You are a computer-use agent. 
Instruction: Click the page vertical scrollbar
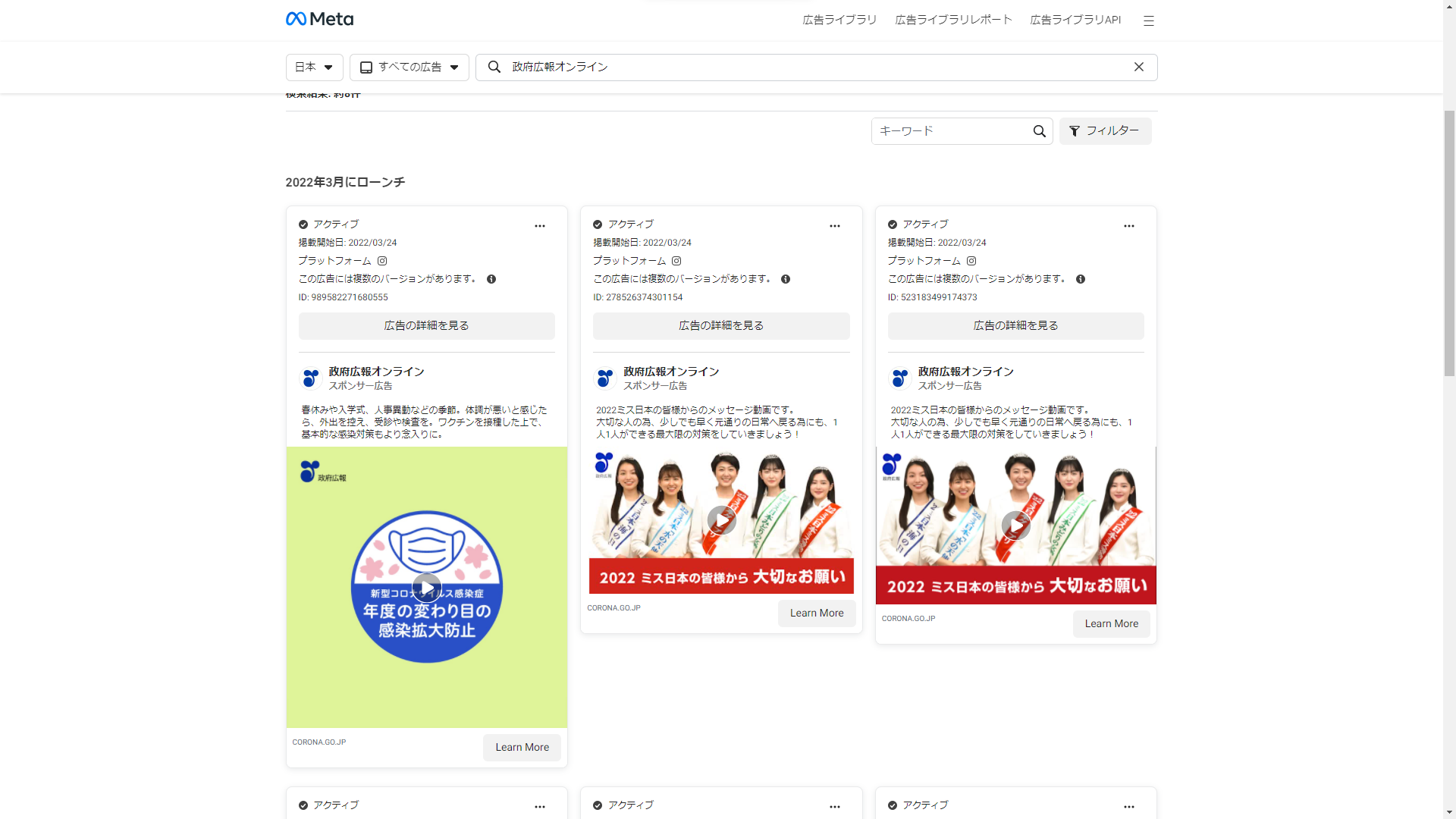pyautogui.click(x=1448, y=243)
